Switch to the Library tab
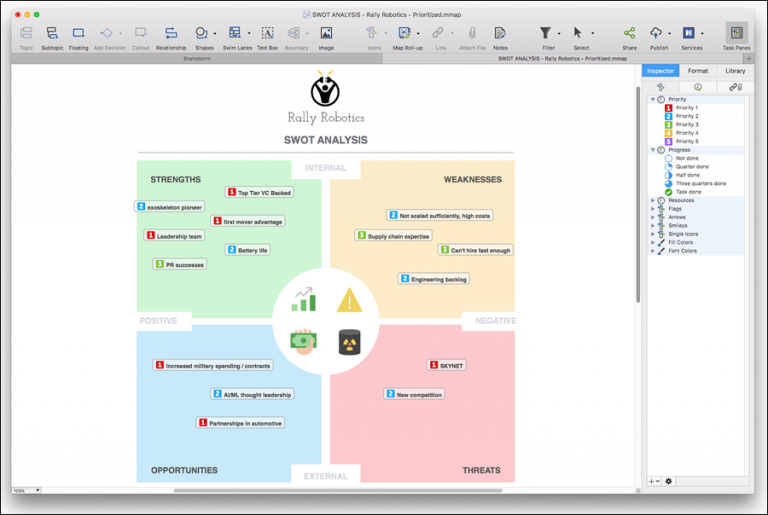Image resolution: width=768 pixels, height=515 pixels. (735, 71)
